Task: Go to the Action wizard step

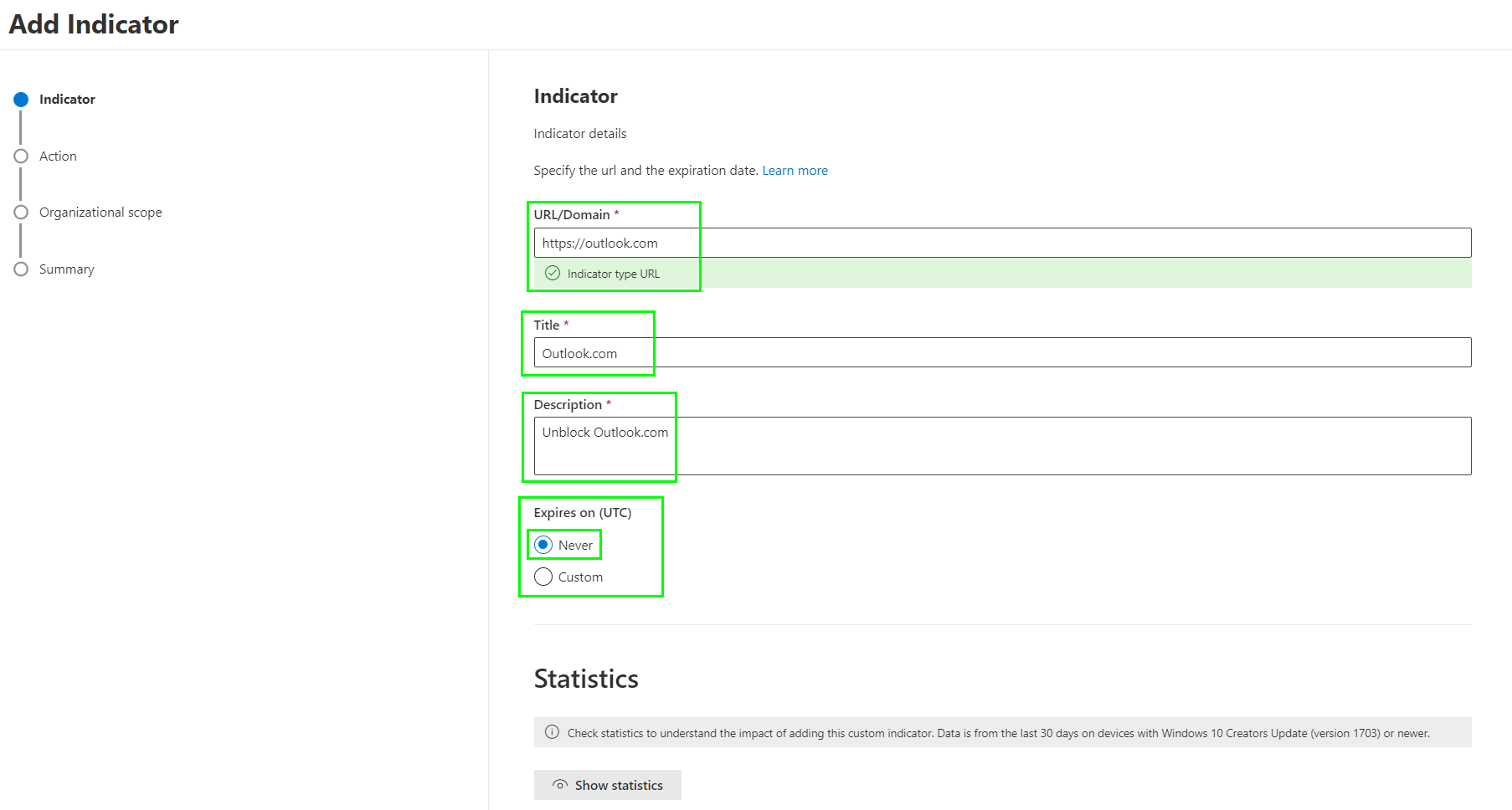Action: point(58,156)
